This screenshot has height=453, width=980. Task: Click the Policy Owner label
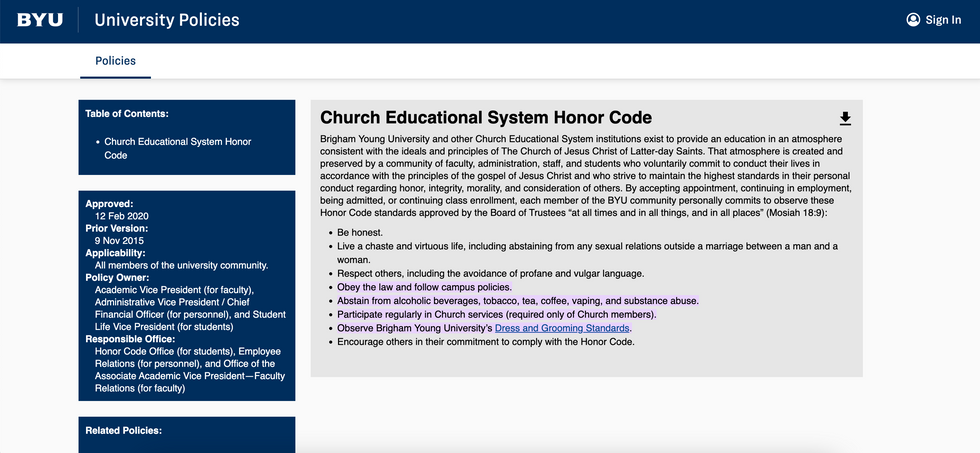[118, 277]
